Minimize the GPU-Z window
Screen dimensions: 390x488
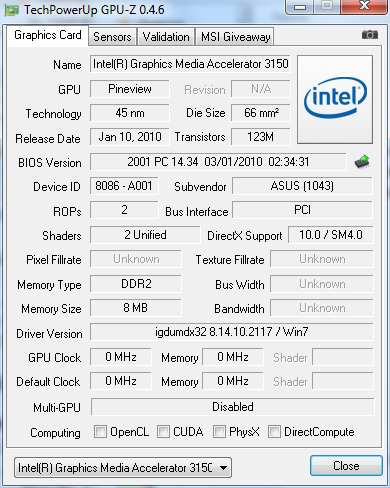point(300,7)
